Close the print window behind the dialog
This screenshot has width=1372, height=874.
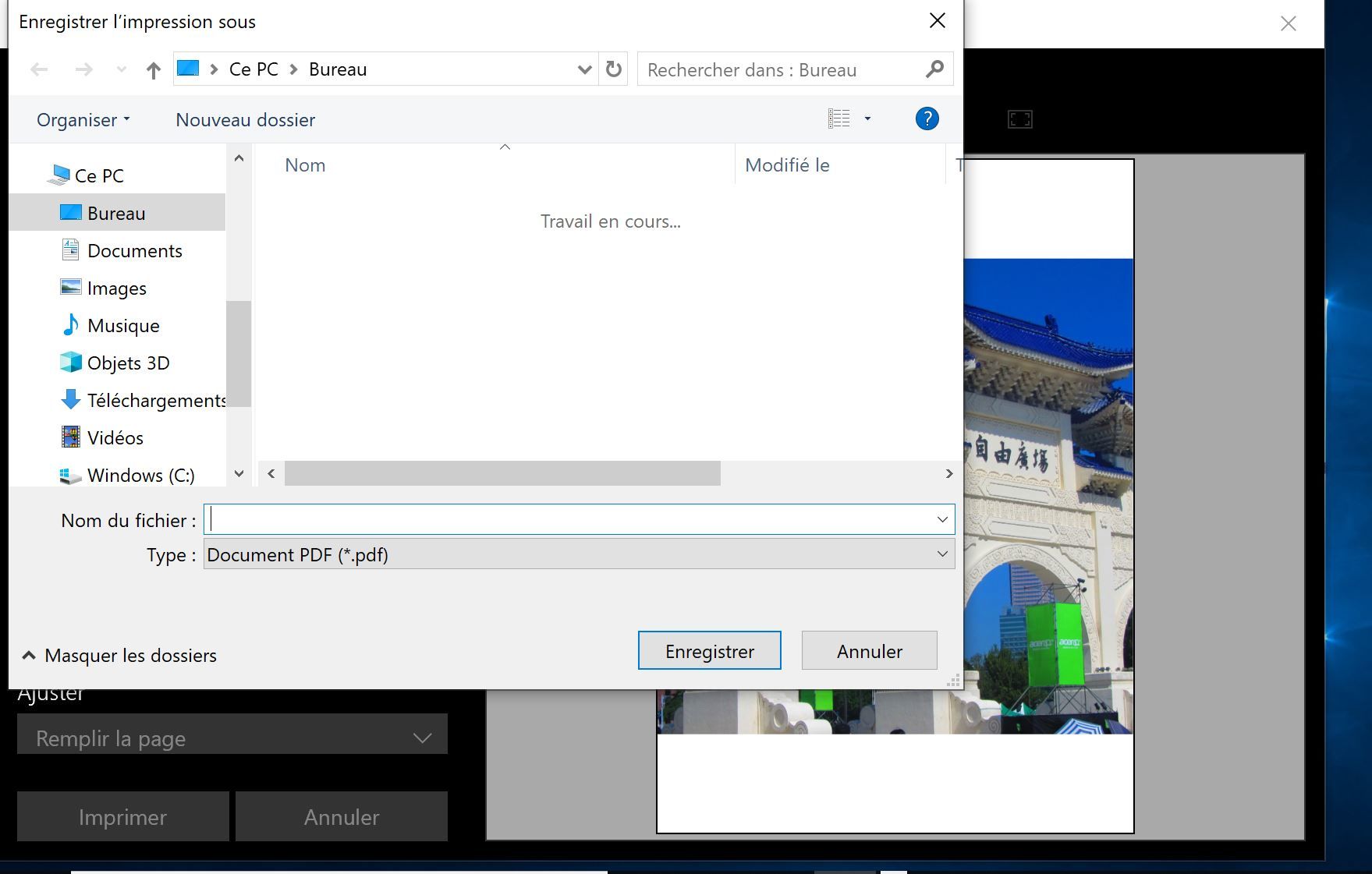click(1289, 23)
